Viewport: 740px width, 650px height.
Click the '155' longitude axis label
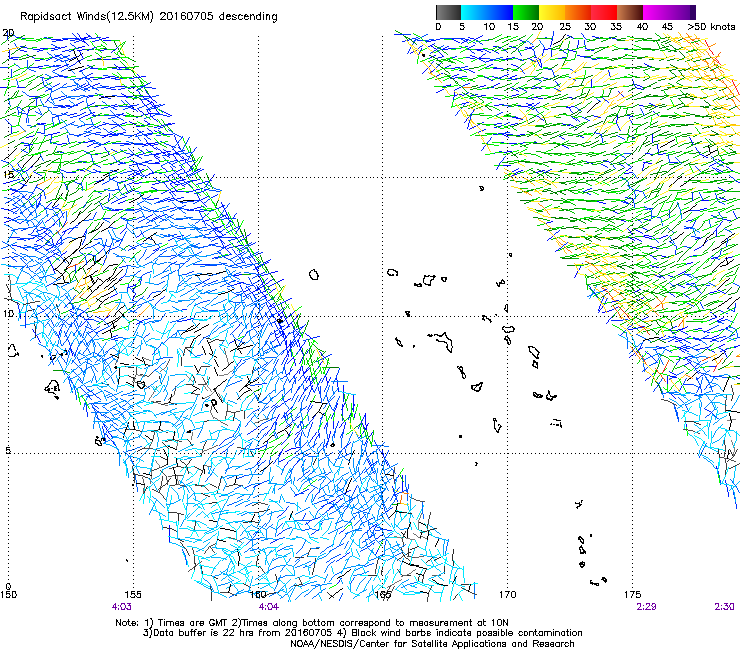[x=133, y=594]
